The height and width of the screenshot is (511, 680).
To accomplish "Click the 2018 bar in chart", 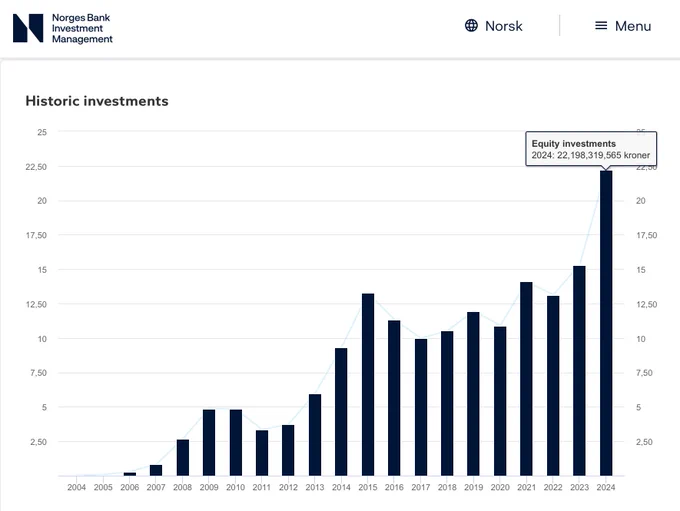I will click(447, 403).
